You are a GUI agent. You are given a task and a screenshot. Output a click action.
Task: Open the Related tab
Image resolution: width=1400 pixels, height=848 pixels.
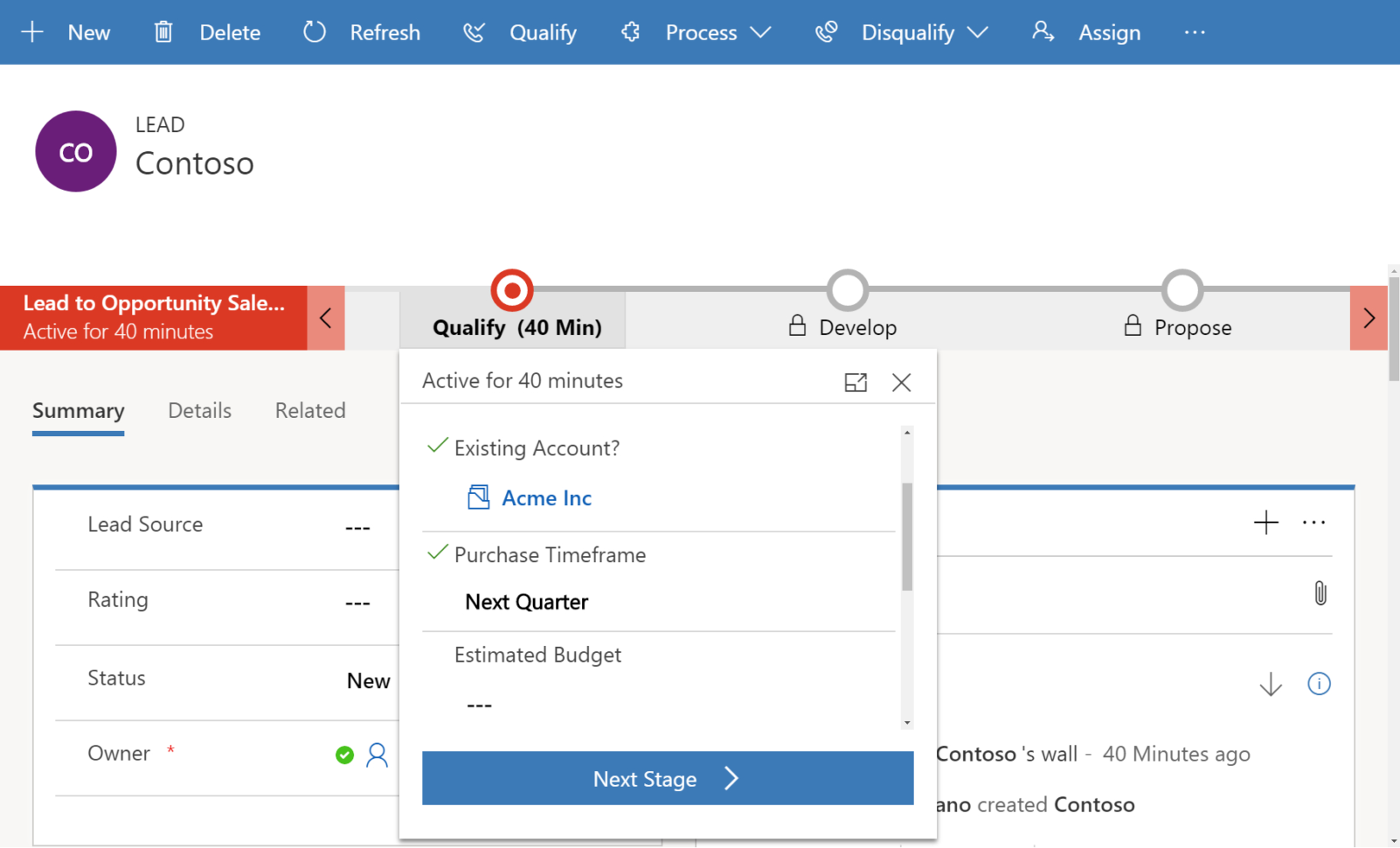tap(309, 410)
